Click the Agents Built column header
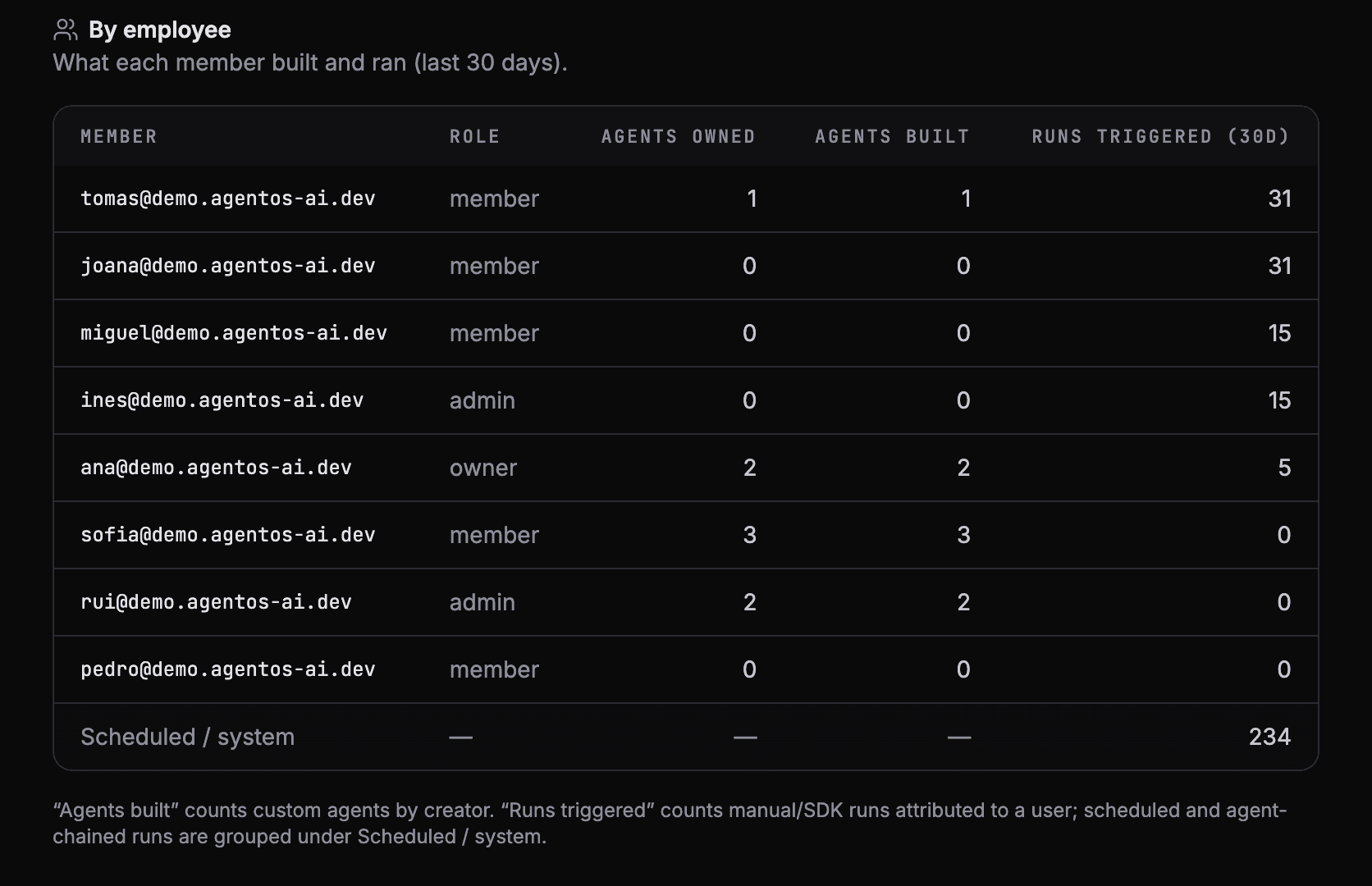 click(x=892, y=136)
